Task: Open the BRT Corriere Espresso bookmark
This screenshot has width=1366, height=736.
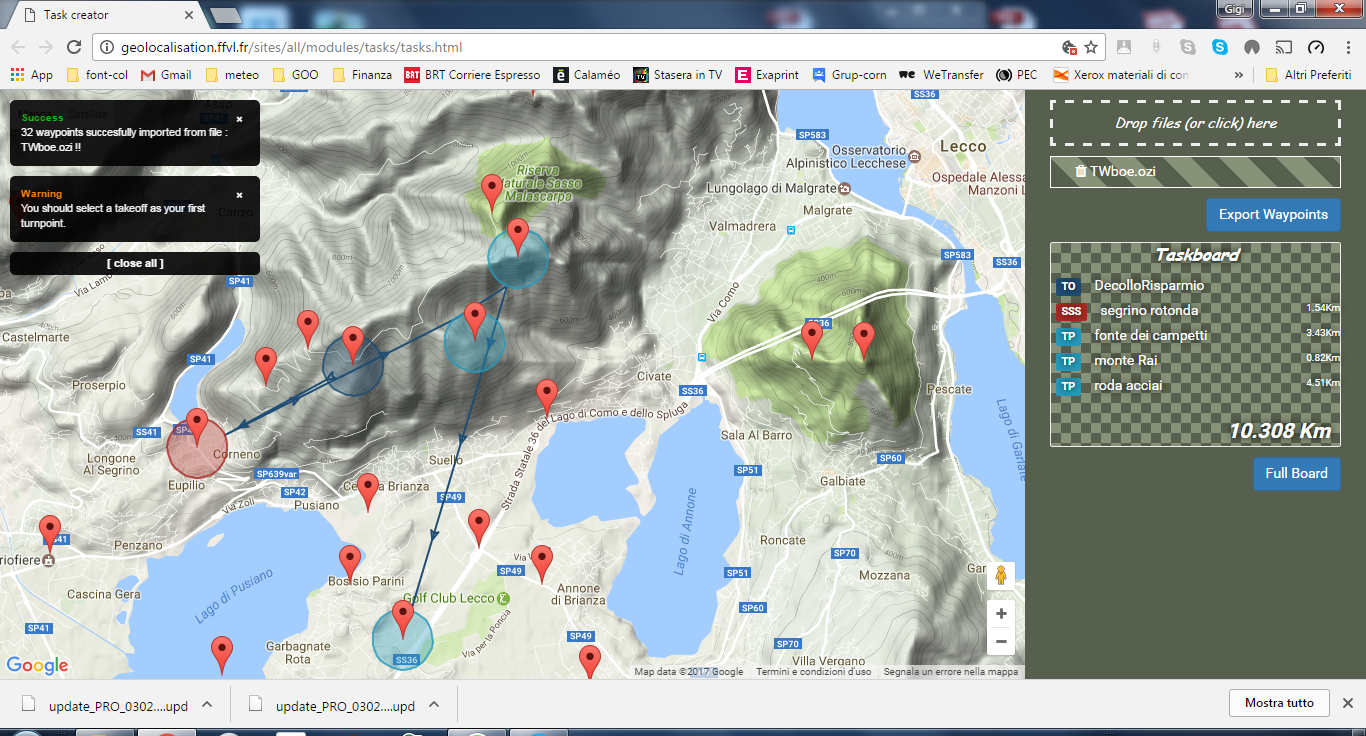Action: coord(472,75)
